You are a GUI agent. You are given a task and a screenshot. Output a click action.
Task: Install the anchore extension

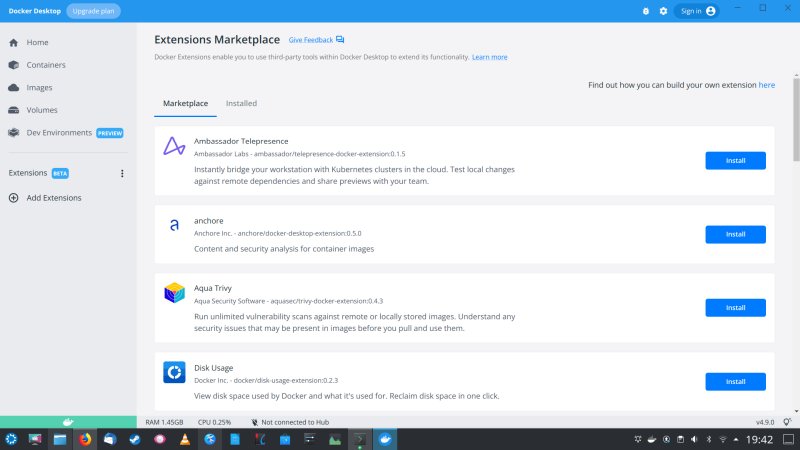pyautogui.click(x=735, y=234)
